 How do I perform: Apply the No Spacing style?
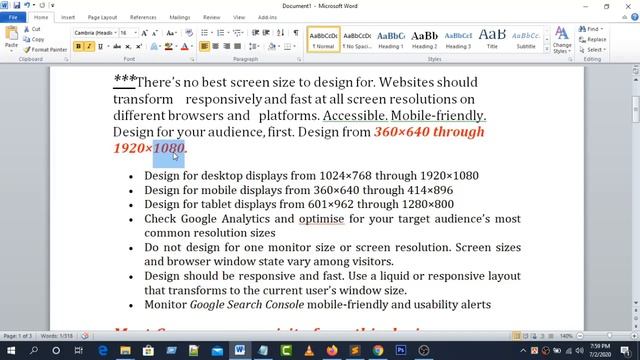(357, 40)
